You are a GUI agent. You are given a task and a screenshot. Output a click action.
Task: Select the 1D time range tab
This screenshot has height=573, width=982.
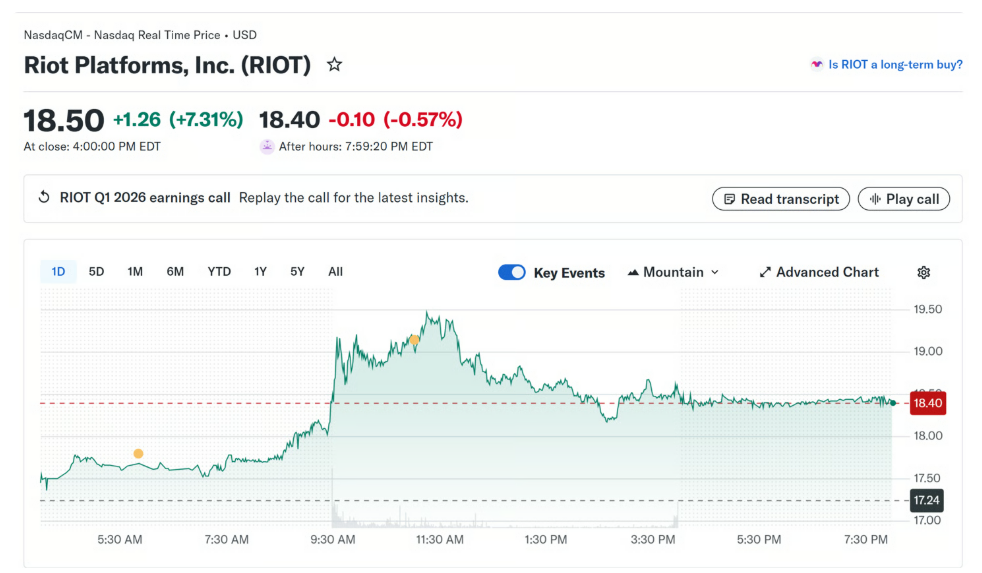coord(58,272)
